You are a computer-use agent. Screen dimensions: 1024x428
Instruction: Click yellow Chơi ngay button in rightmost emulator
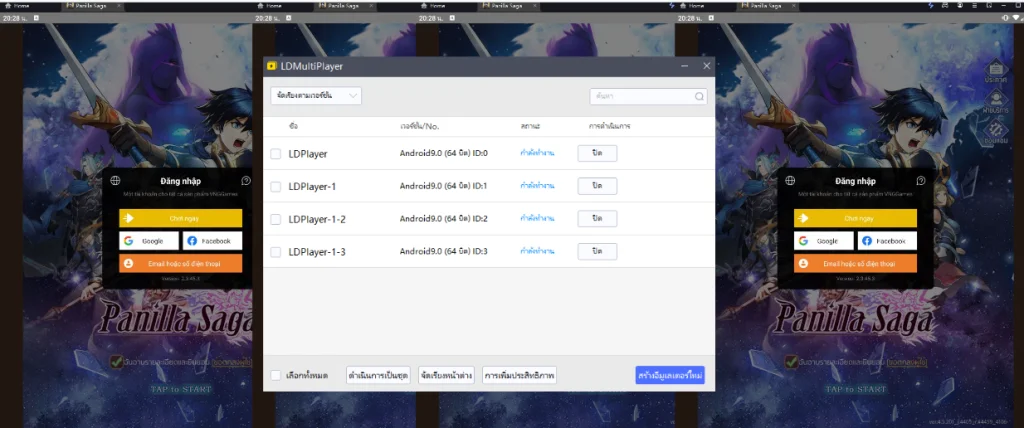pos(855,218)
